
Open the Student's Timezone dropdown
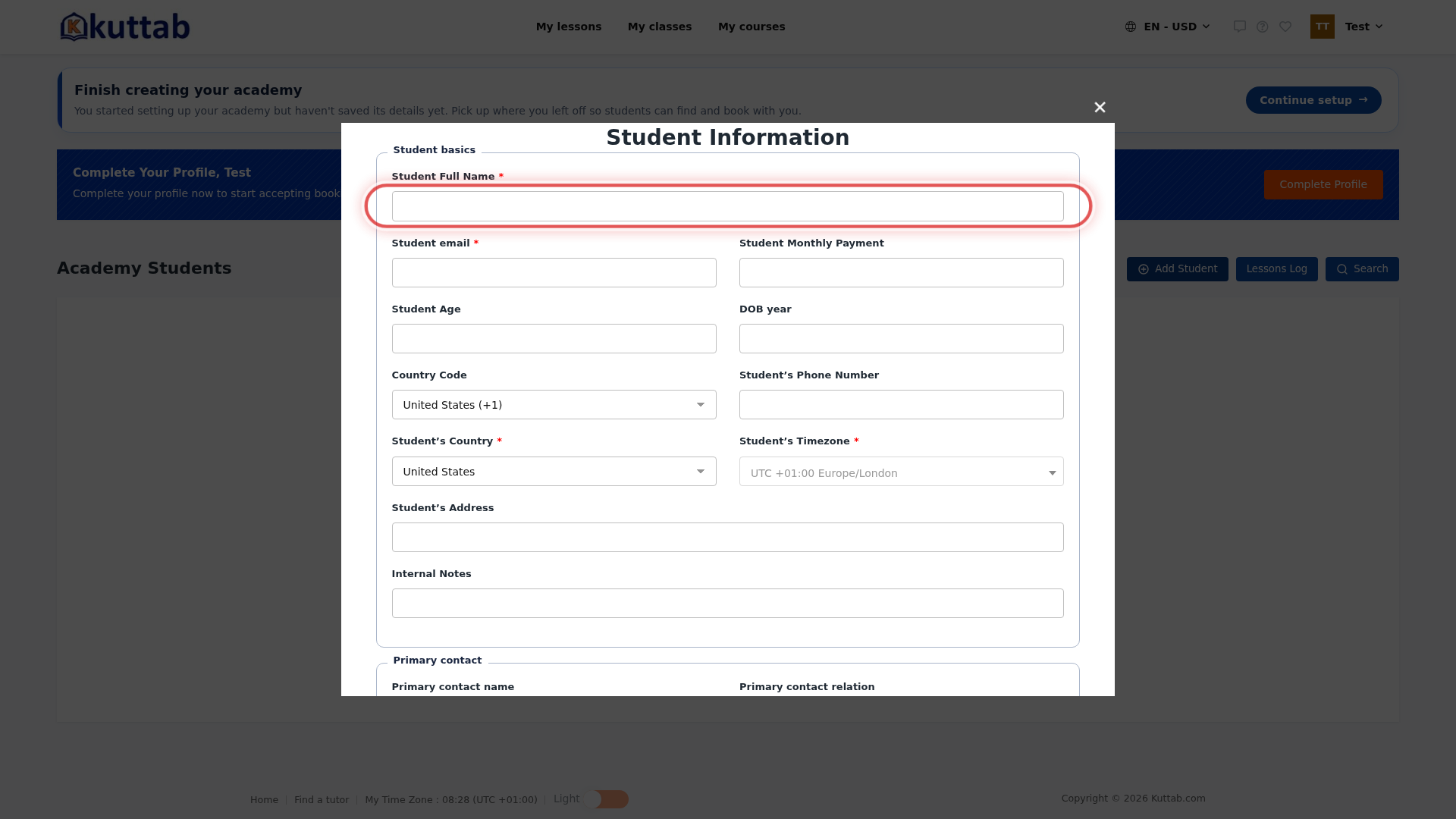pos(901,472)
